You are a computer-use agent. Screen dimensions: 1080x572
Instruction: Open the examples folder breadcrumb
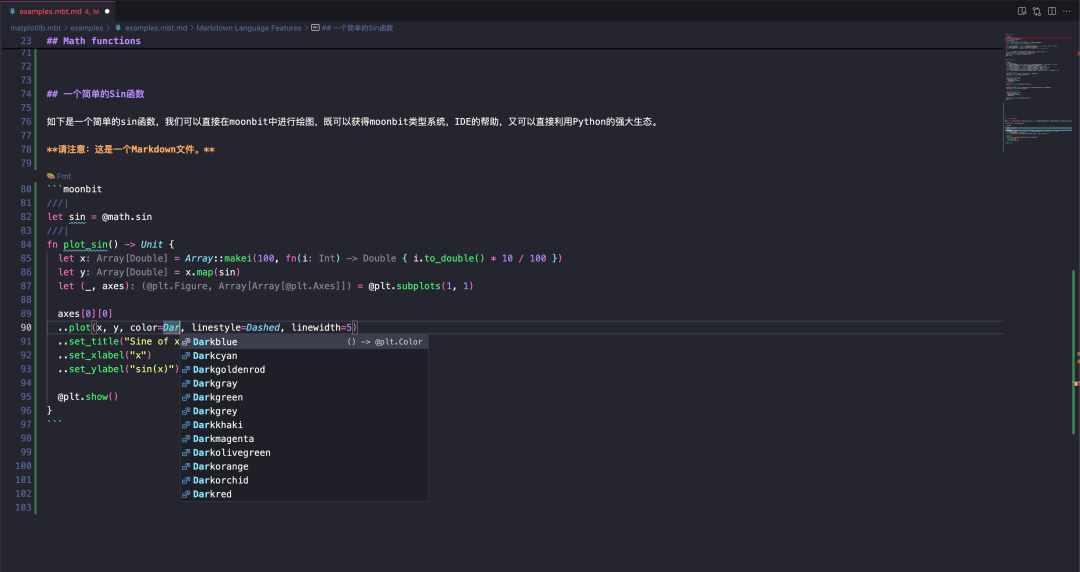click(87, 28)
